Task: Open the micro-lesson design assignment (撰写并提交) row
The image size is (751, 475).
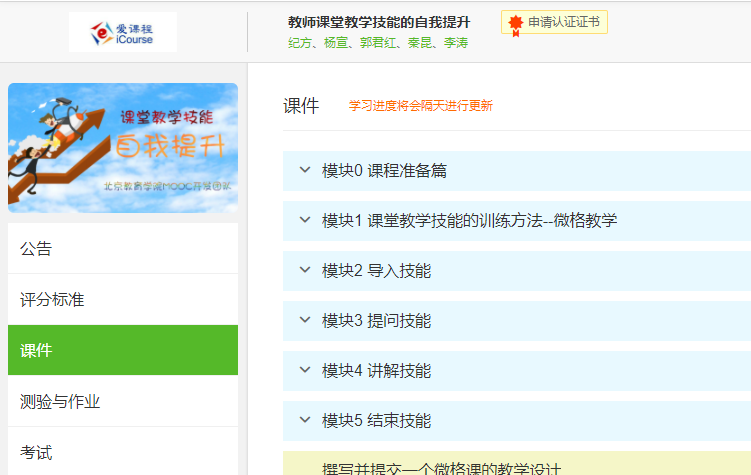Action: pos(442,468)
